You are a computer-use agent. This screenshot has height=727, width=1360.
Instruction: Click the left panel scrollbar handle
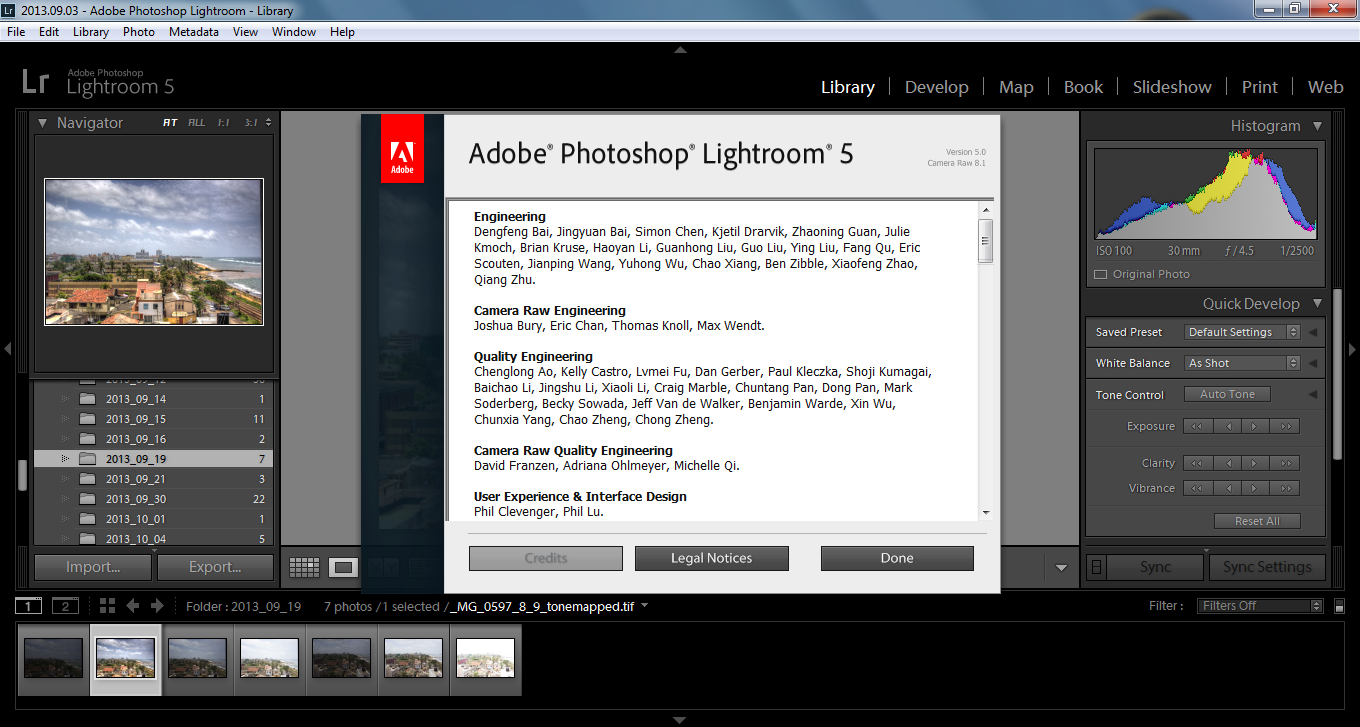pos(22,474)
